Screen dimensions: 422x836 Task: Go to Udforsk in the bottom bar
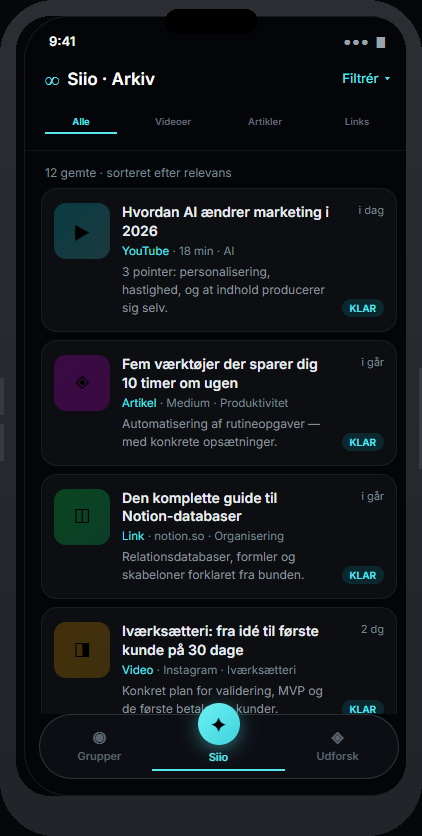click(337, 746)
